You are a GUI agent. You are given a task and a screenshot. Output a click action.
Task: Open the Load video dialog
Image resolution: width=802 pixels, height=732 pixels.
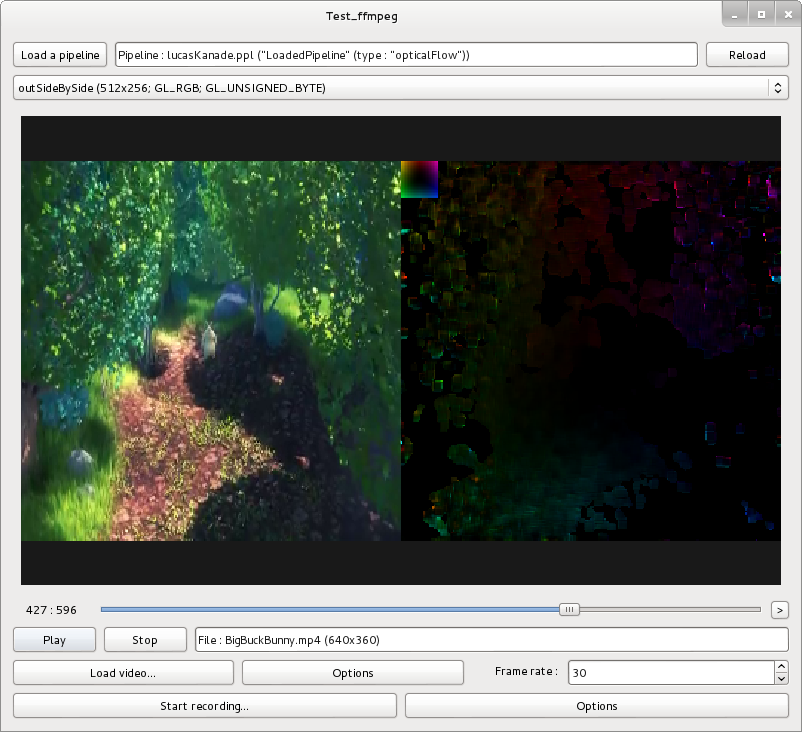123,673
